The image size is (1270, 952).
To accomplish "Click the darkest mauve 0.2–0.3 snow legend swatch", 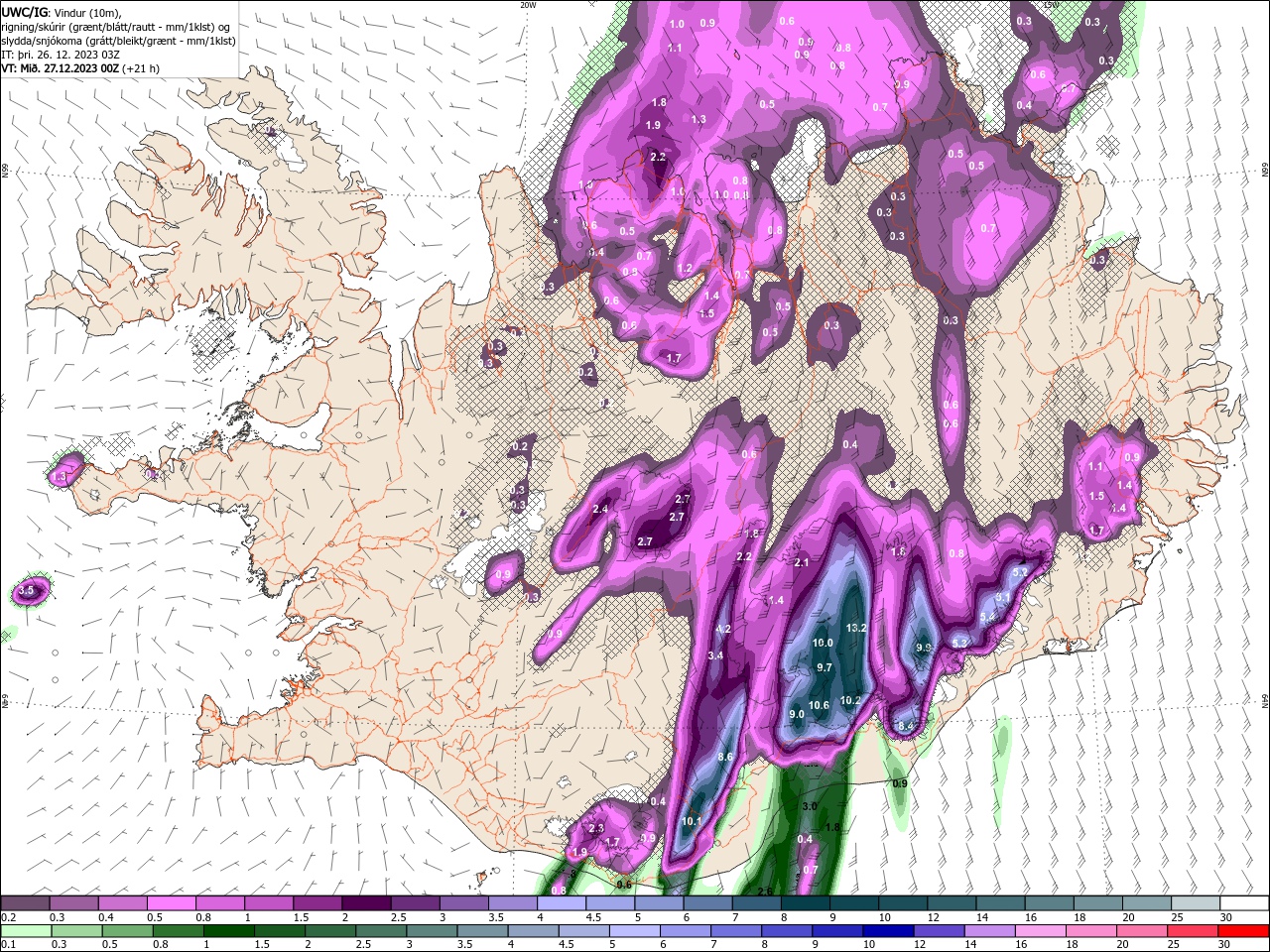I will (x=26, y=903).
